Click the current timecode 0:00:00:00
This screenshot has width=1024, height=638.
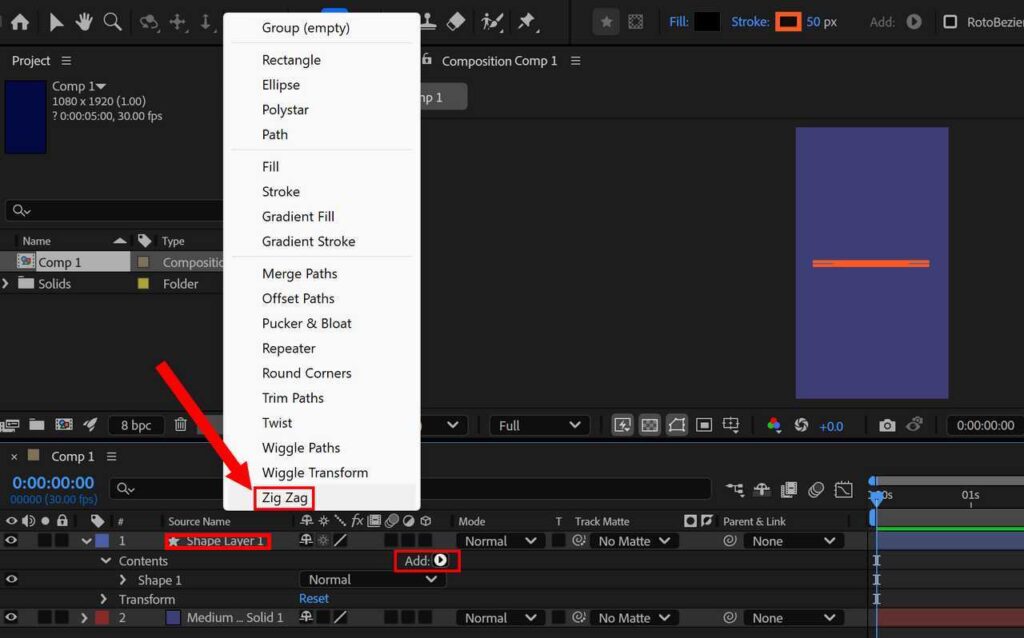coord(53,483)
